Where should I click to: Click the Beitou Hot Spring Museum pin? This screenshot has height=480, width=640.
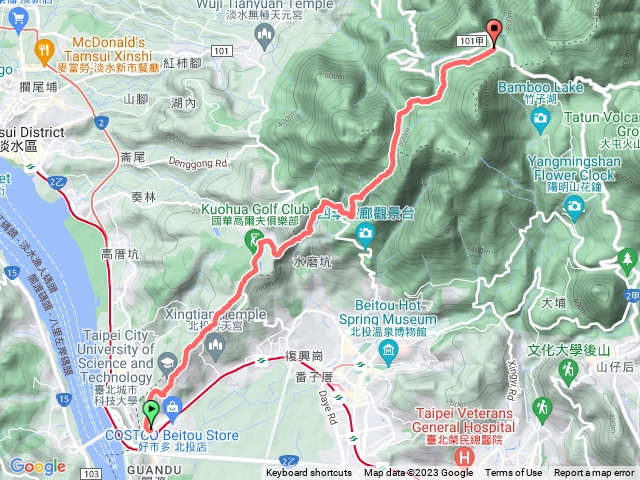pos(388,352)
